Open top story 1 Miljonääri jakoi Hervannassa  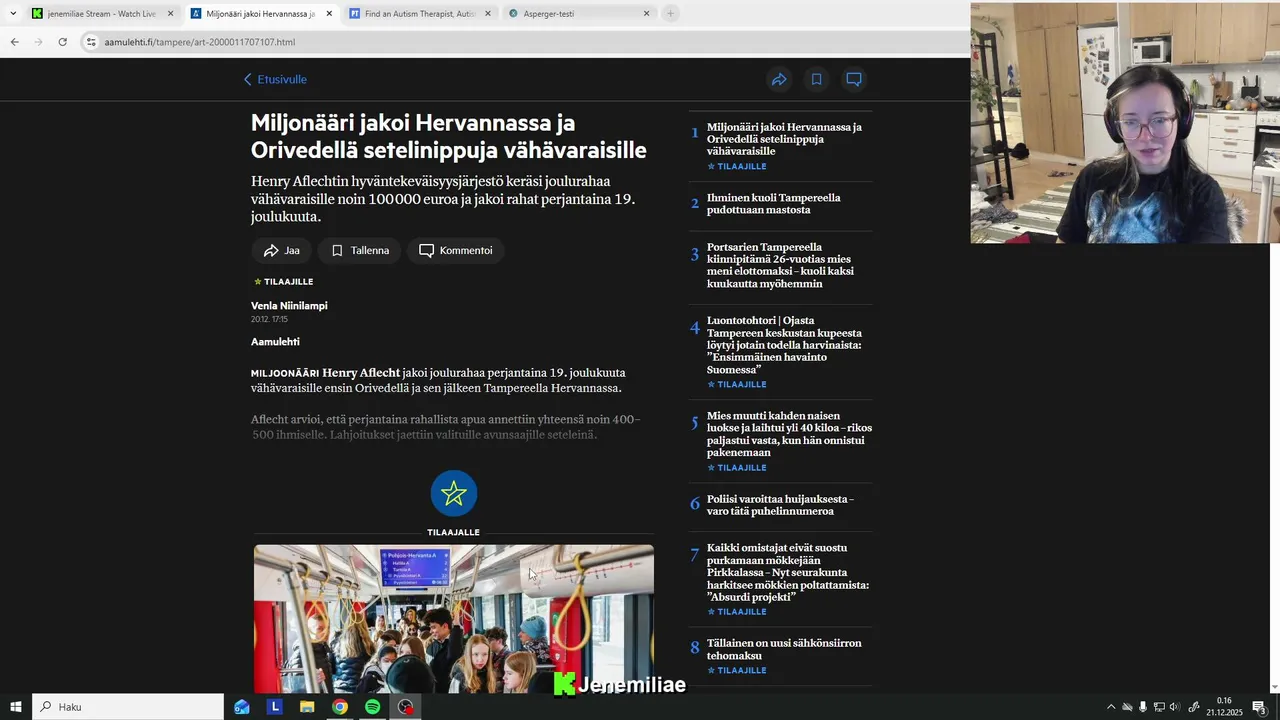coord(784,139)
